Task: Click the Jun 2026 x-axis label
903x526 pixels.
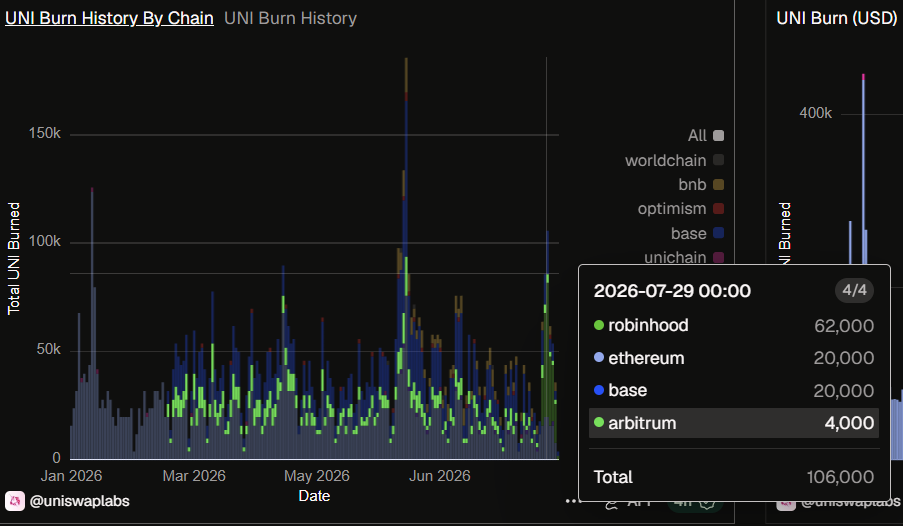Action: (439, 476)
